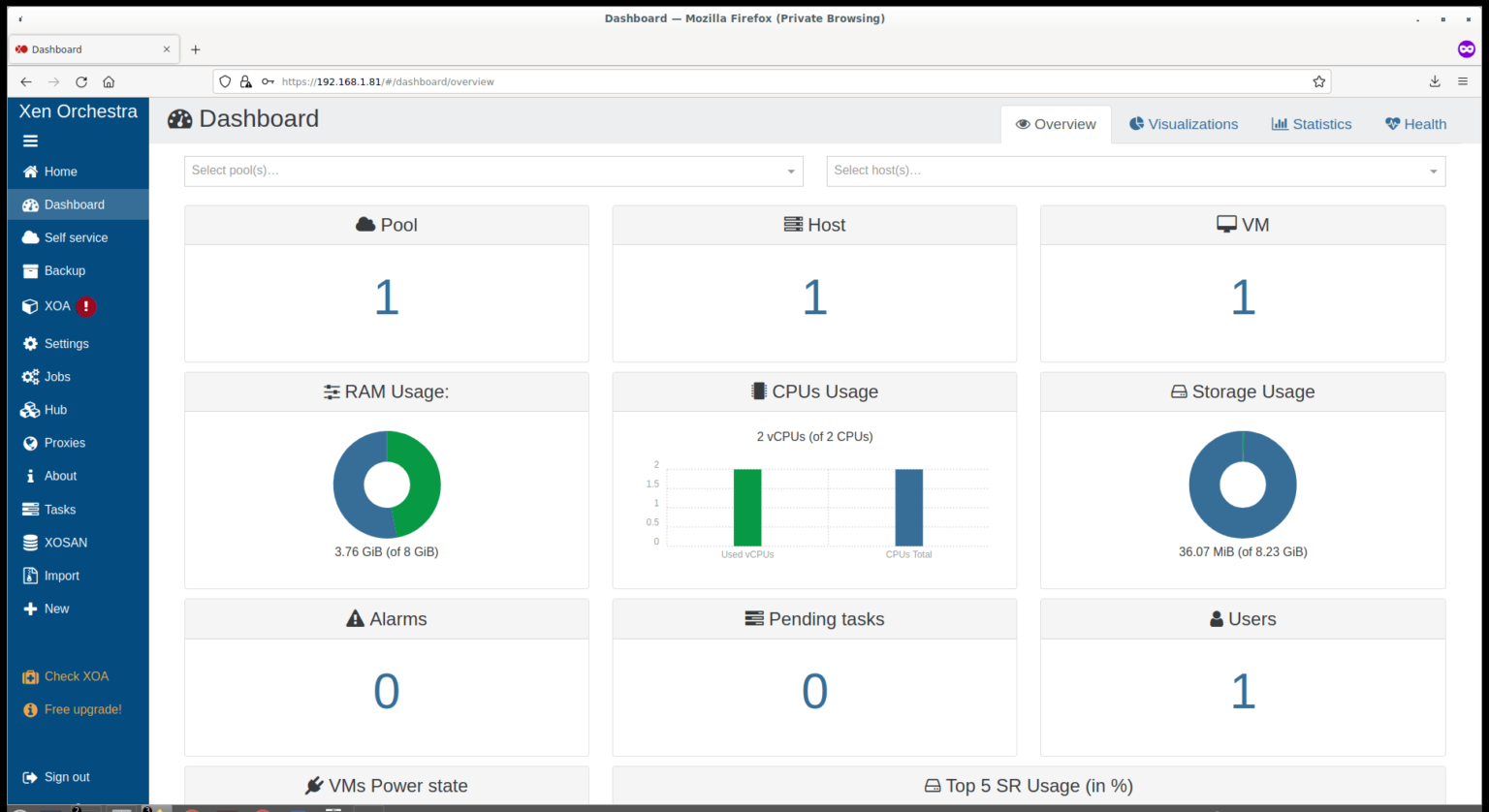The width and height of the screenshot is (1489, 812).
Task: Switch to the Visualizations tab
Action: [x=1183, y=124]
